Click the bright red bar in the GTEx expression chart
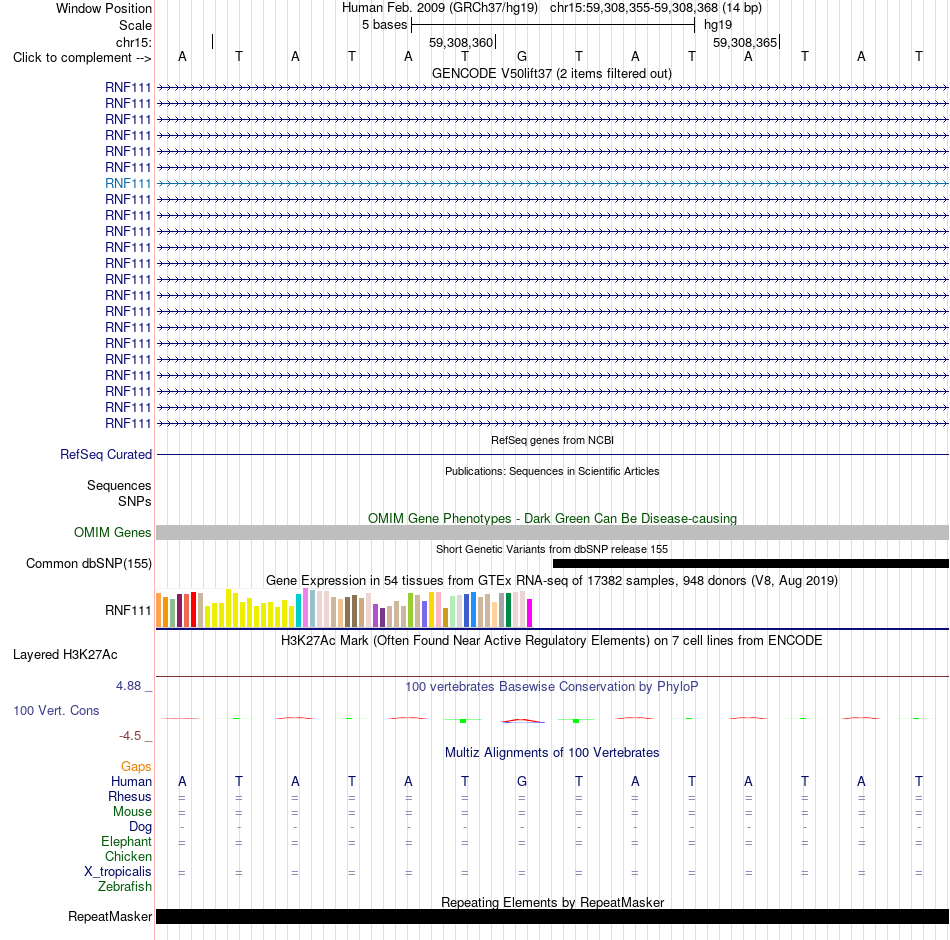The width and height of the screenshot is (950, 940). click(x=193, y=609)
